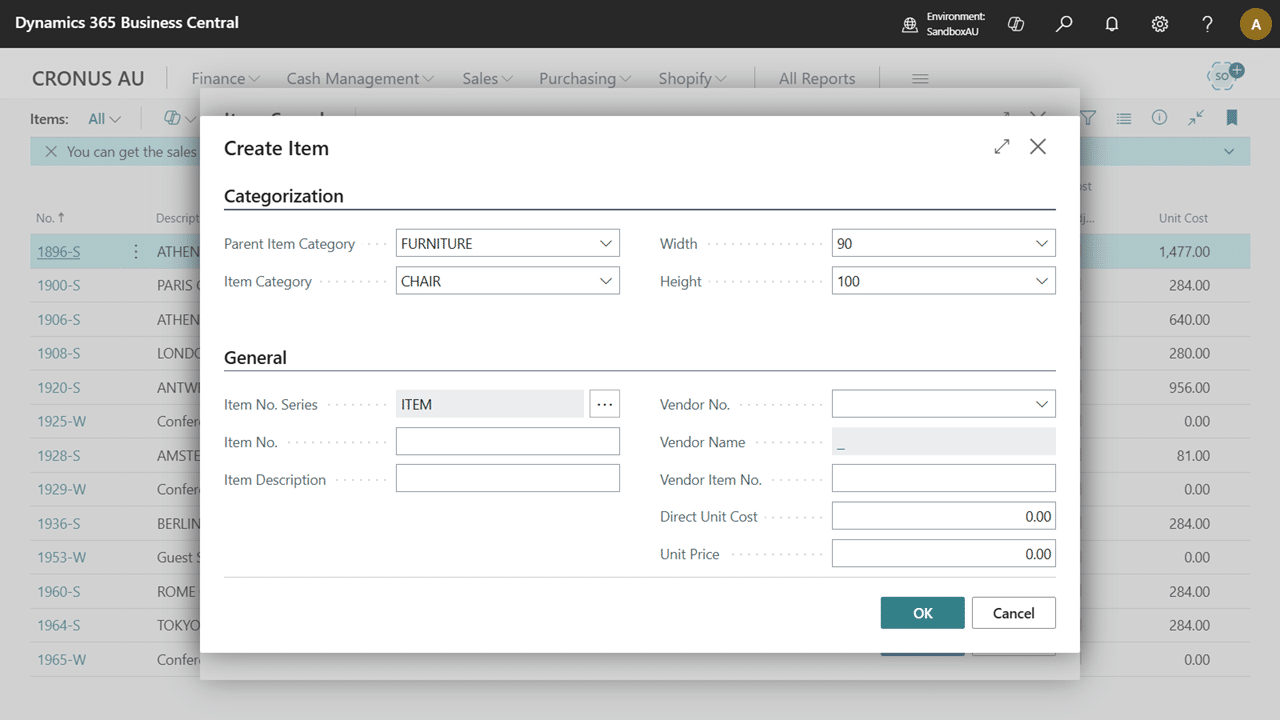Expand the Create Item dialog to full size
Screen dimensions: 1280x720
click(x=1001, y=147)
